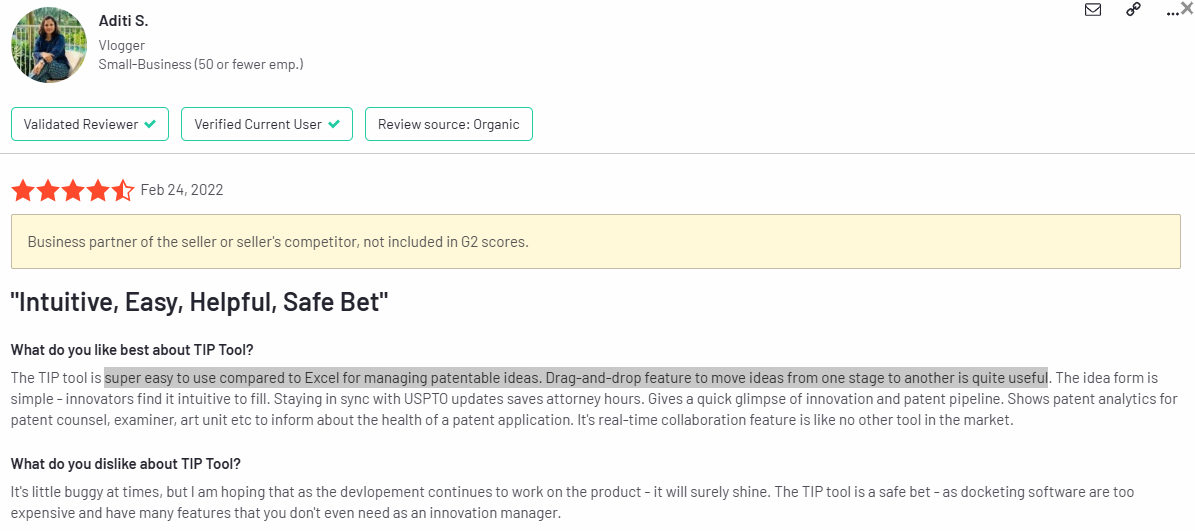Select the third star in the rating
The image size is (1195, 531).
tap(73, 190)
